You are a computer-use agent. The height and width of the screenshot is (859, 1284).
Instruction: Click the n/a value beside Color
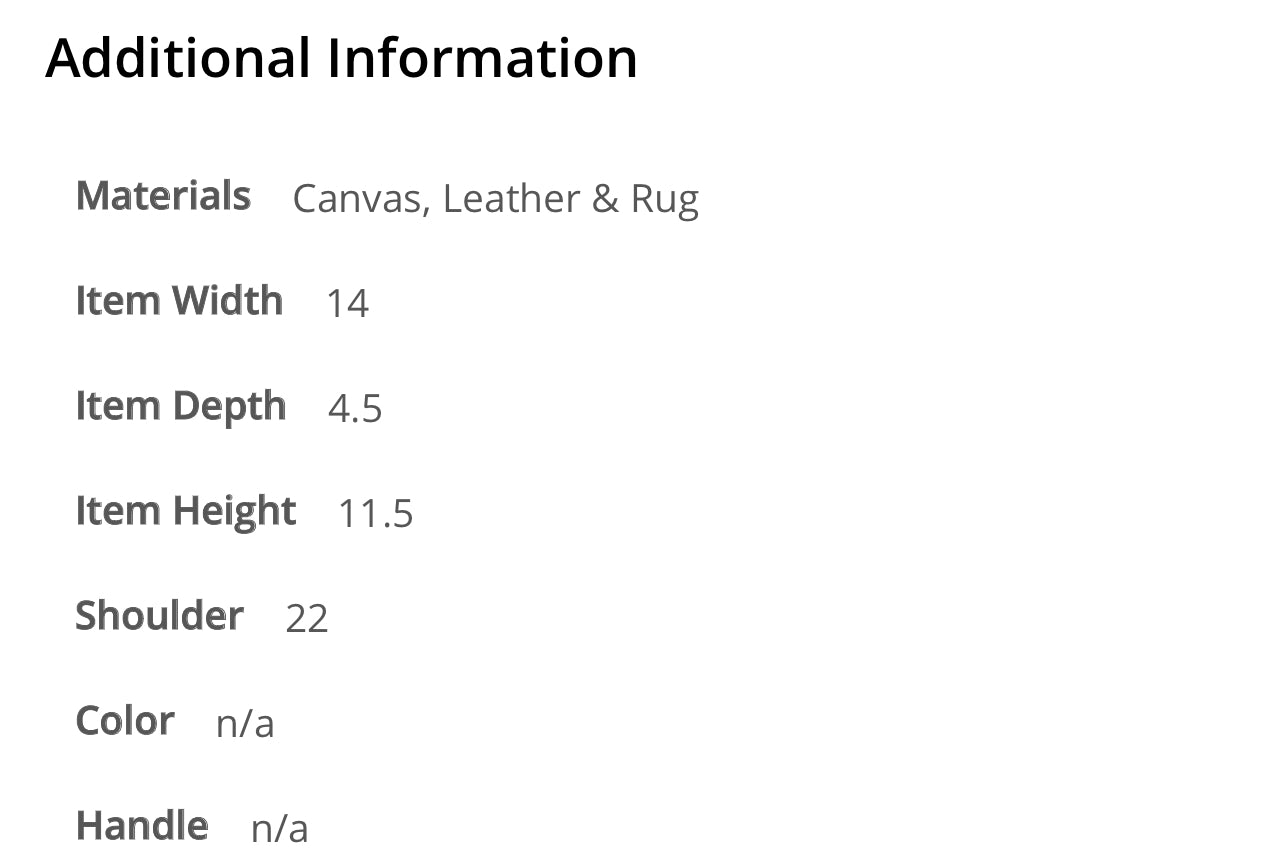click(245, 723)
